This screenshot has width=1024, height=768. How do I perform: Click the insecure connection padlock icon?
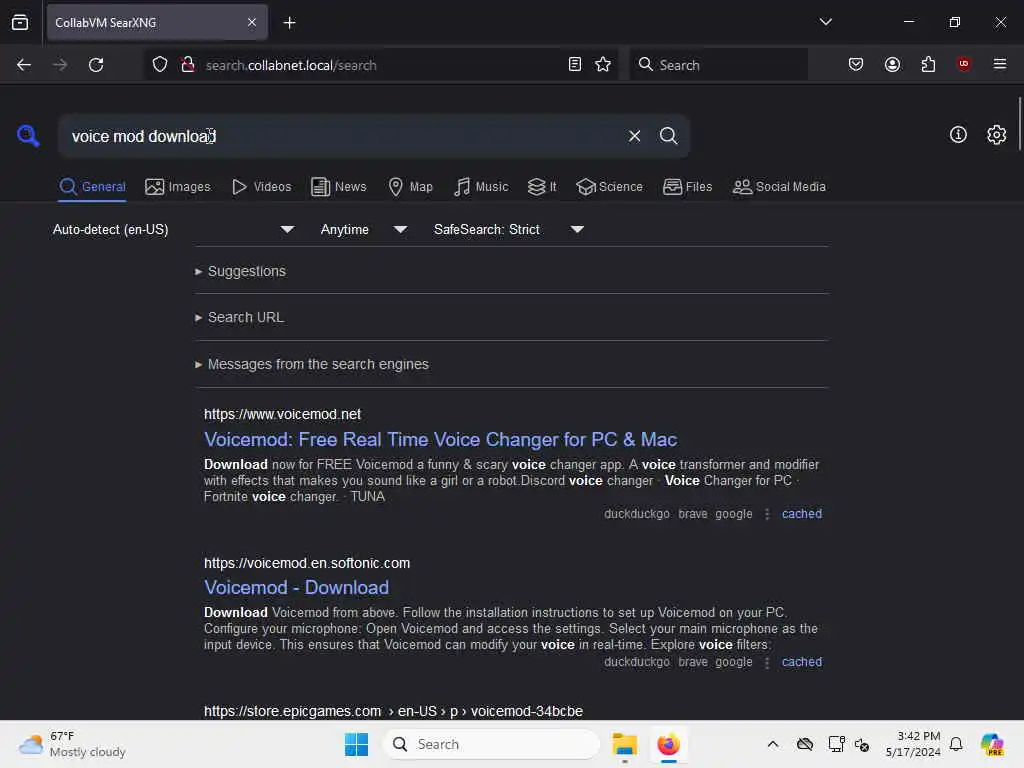pyautogui.click(x=188, y=65)
